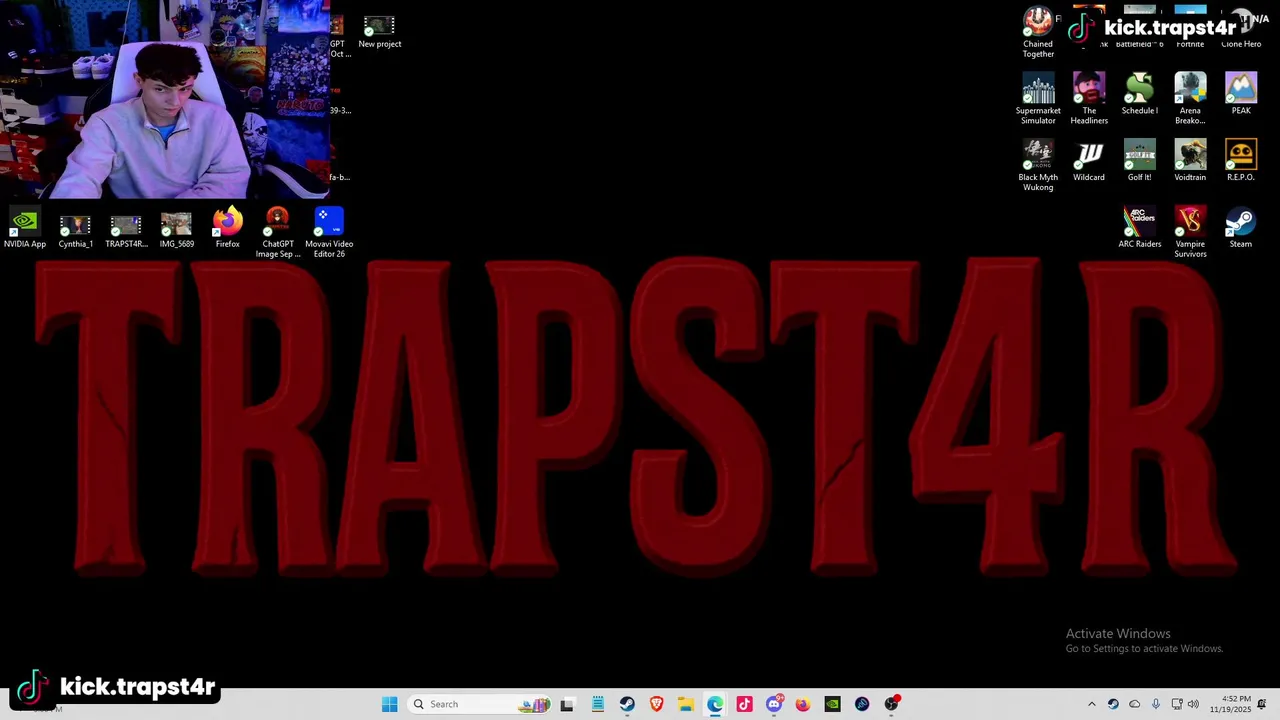Open the volume control tray icon

coord(1193,704)
